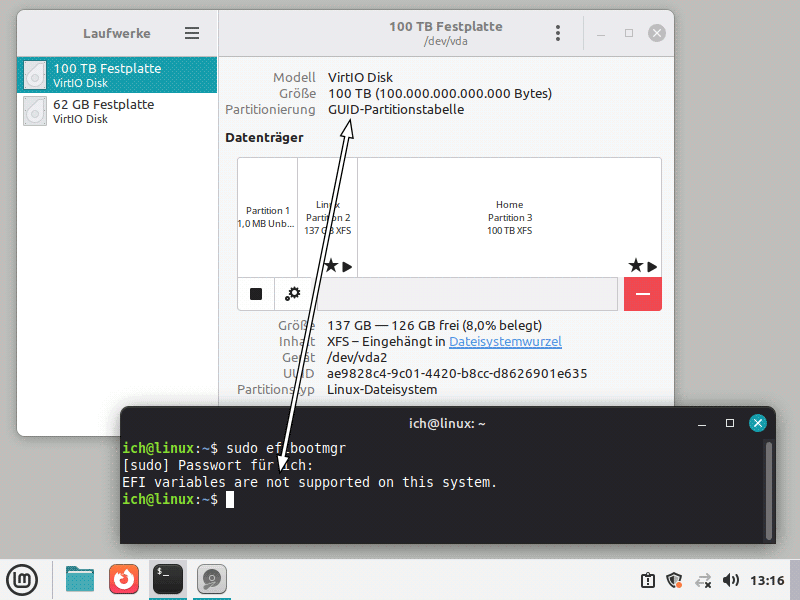The height and width of the screenshot is (600, 800).
Task: Select Home Partition 3 block
Action: (509, 217)
